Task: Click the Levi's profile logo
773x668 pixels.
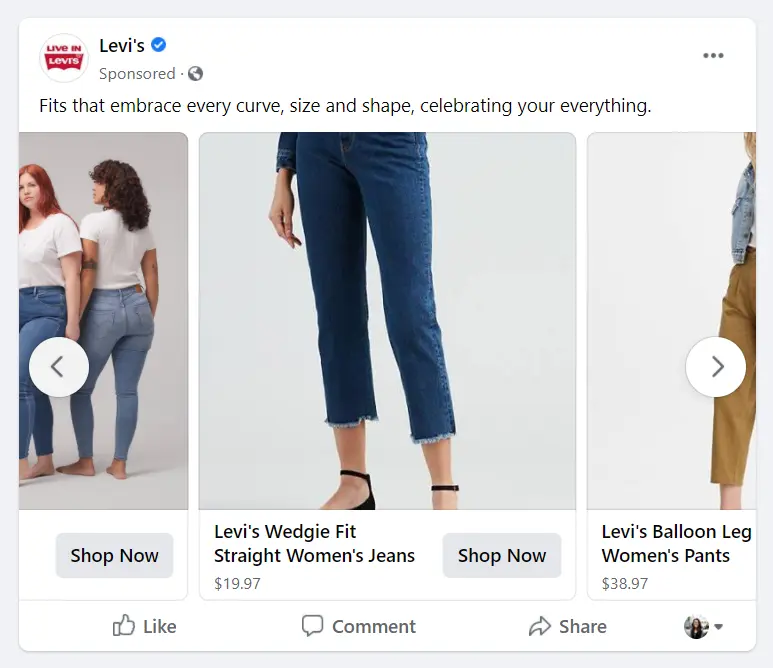Action: click(x=64, y=57)
